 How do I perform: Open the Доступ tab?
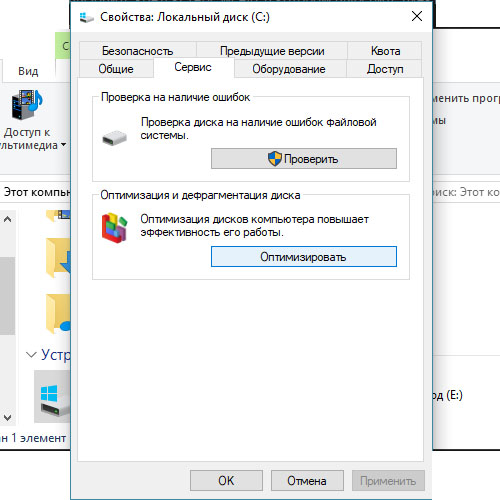385,69
